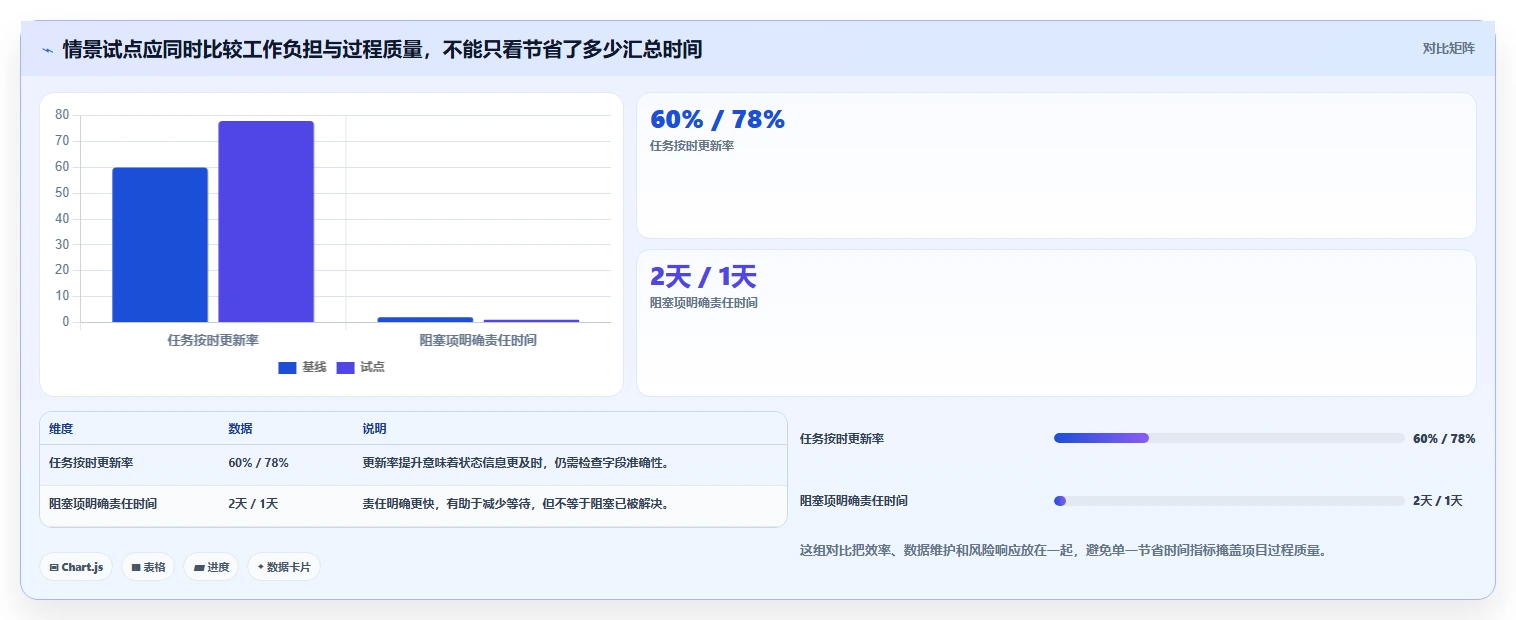
Task: Click the y-axis tick label 80
Action: (62, 115)
